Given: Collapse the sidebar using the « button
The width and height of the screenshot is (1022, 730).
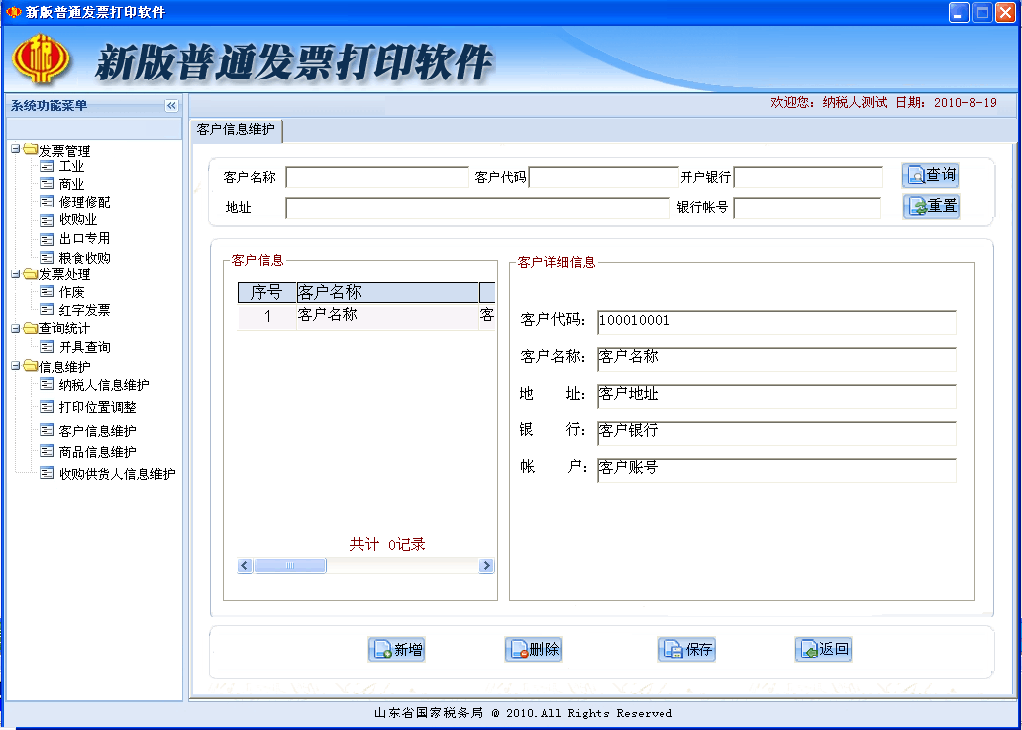Looking at the screenshot, I should tap(172, 104).
